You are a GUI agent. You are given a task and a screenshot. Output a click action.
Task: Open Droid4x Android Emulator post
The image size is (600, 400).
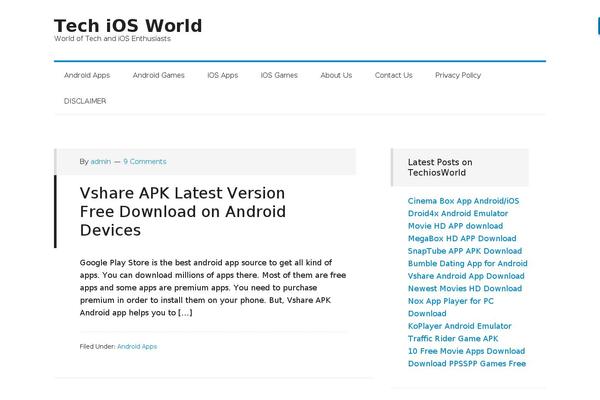coord(458,213)
